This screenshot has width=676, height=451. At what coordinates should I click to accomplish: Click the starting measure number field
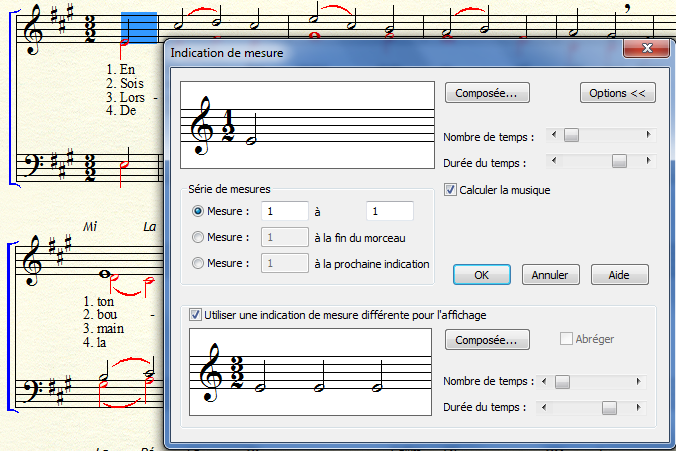284,211
